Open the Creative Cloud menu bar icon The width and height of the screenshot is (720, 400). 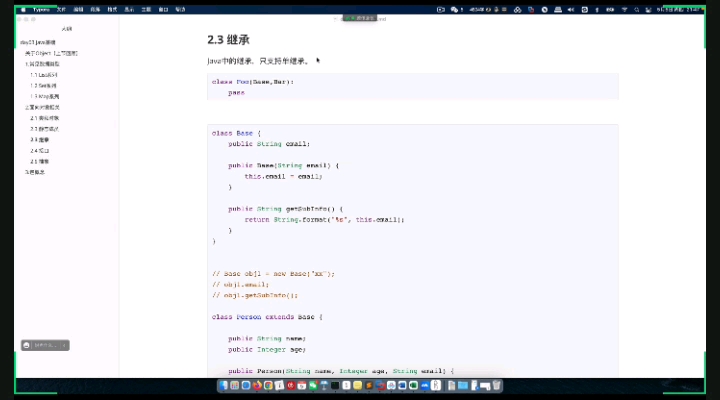518,10
